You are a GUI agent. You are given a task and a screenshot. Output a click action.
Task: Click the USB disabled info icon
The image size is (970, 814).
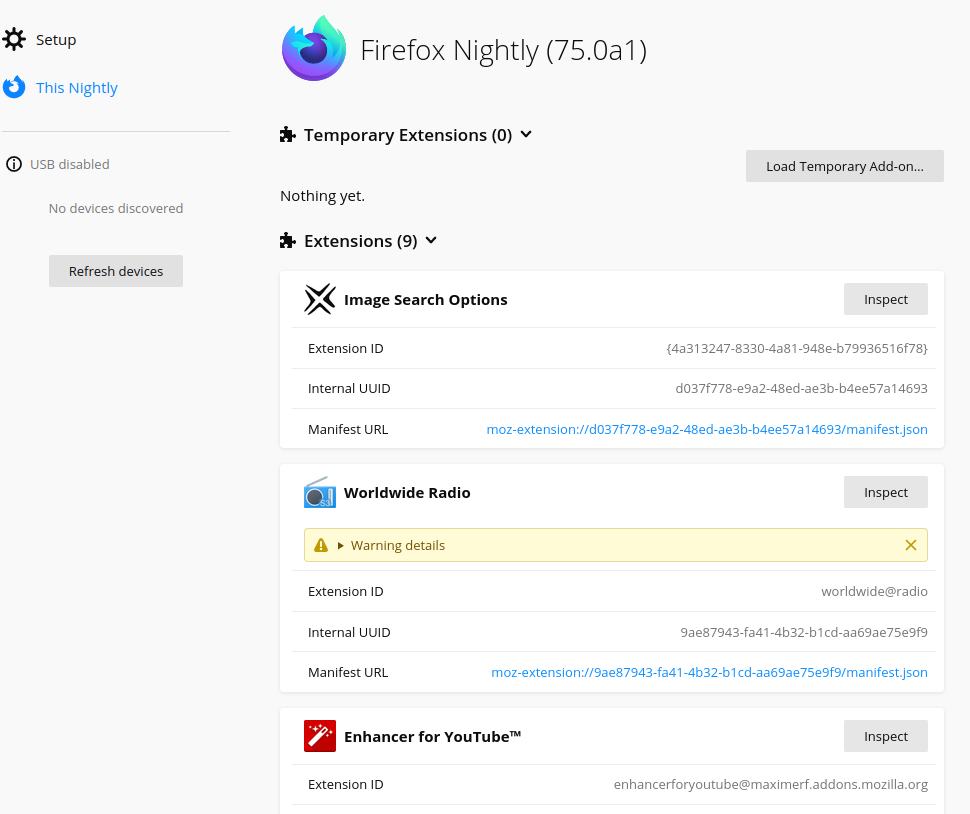coord(14,165)
